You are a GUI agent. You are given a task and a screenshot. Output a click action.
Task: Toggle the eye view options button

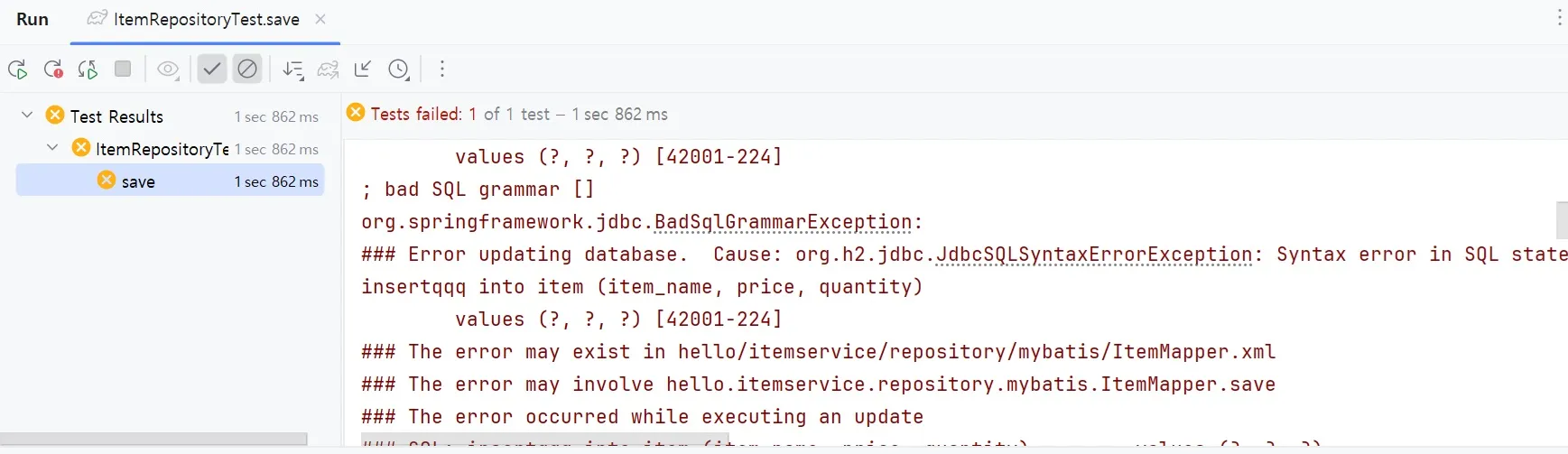pos(168,69)
